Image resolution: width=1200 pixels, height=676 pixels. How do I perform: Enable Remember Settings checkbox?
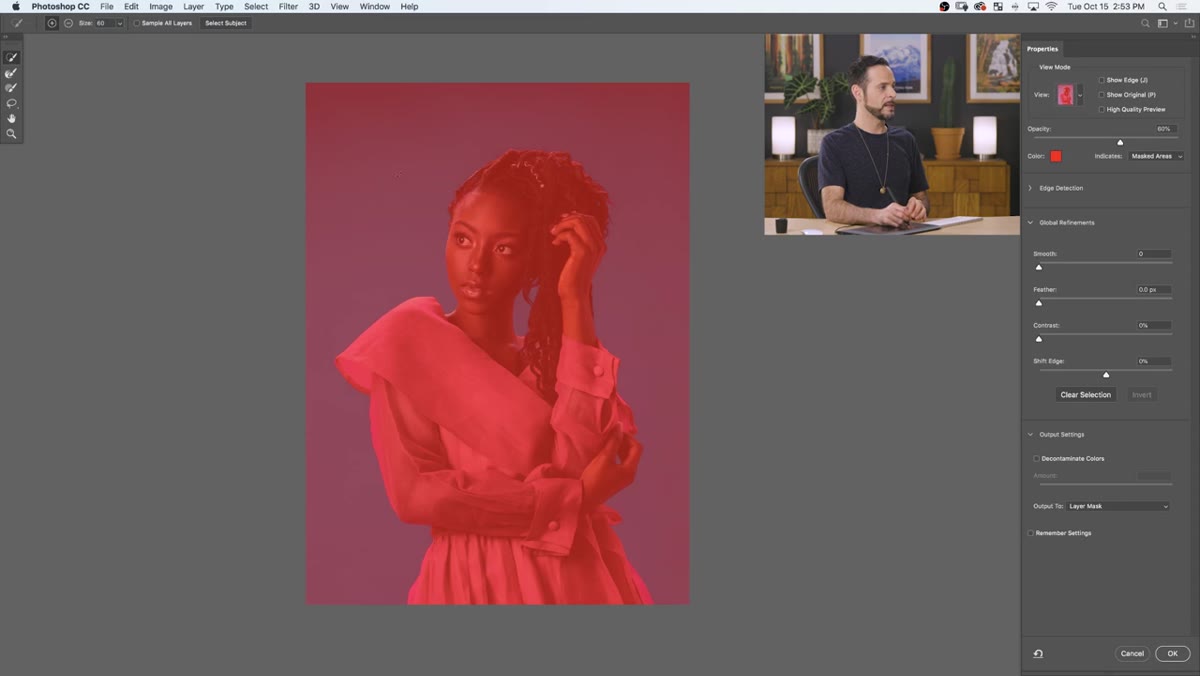(1031, 533)
